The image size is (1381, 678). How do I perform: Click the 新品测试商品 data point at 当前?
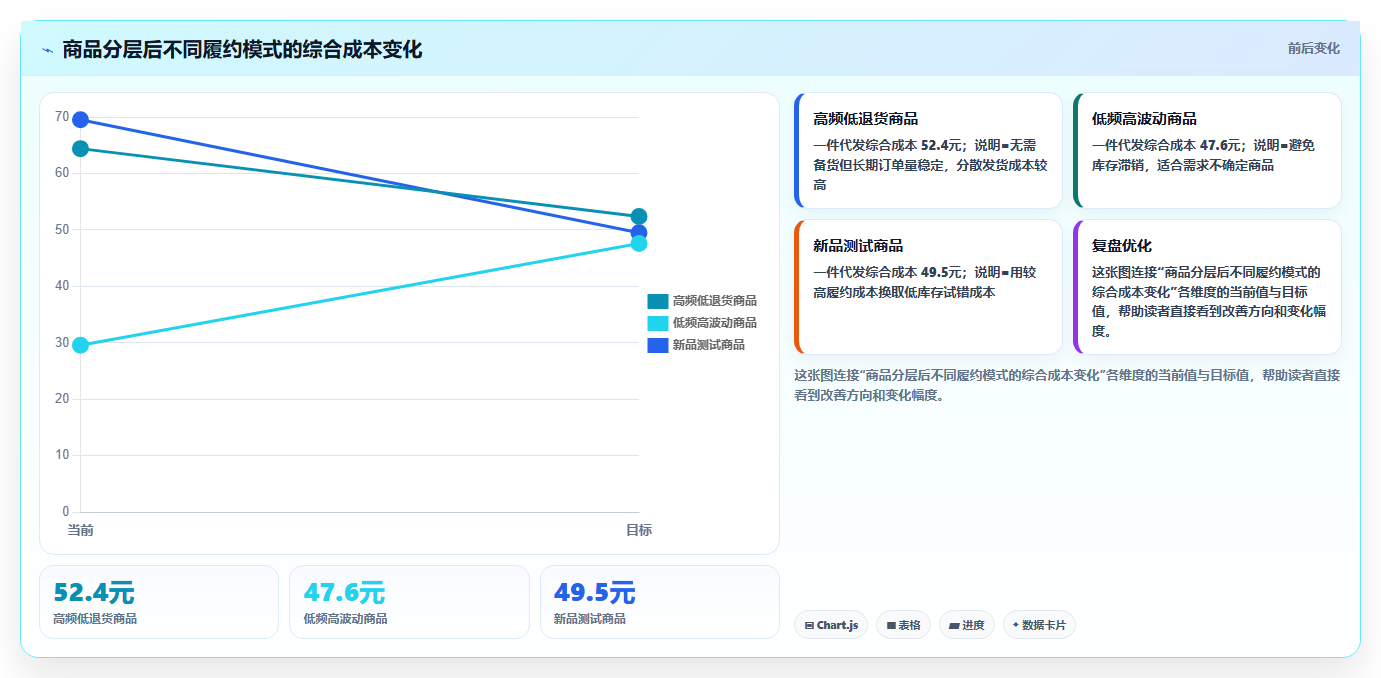point(80,120)
